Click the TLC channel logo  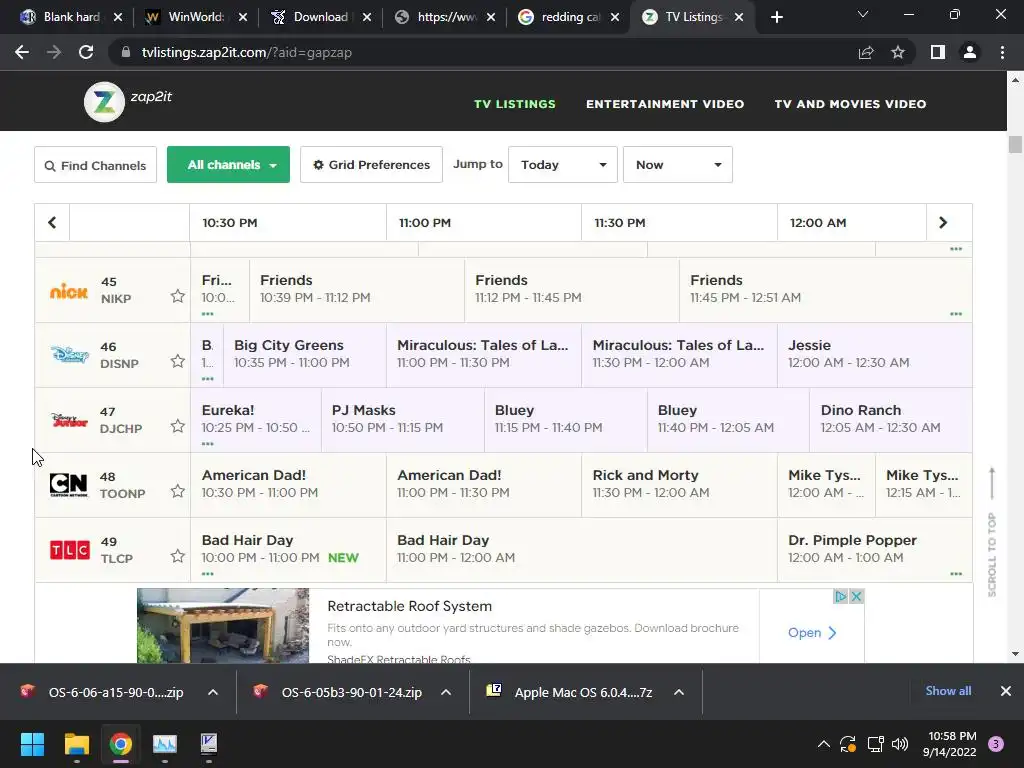[69, 550]
